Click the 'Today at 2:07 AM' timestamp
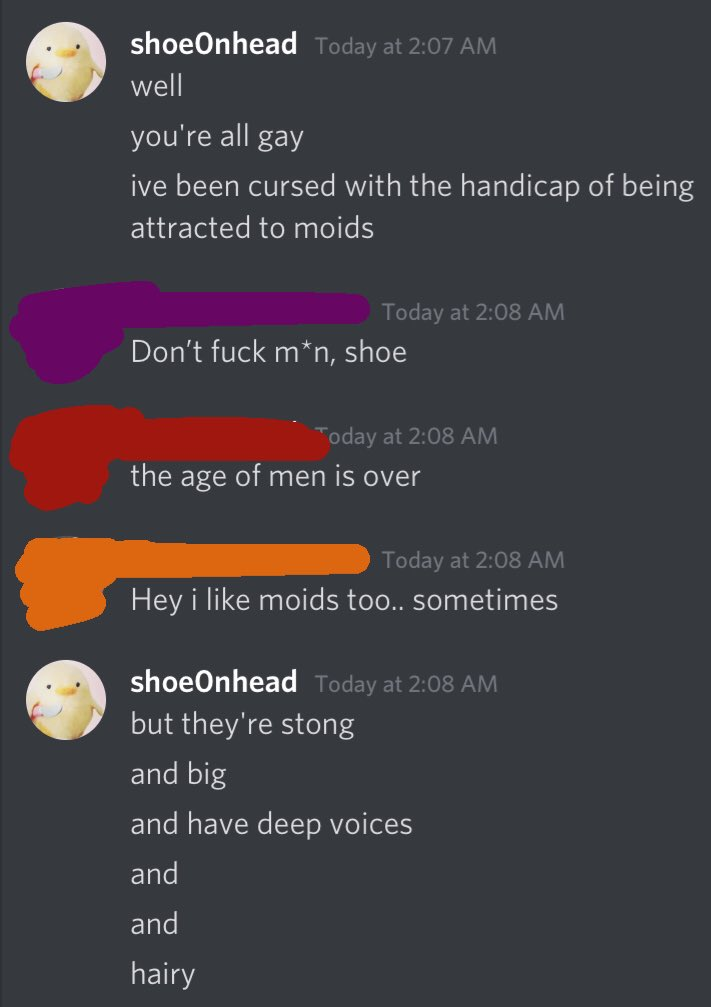 (405, 46)
